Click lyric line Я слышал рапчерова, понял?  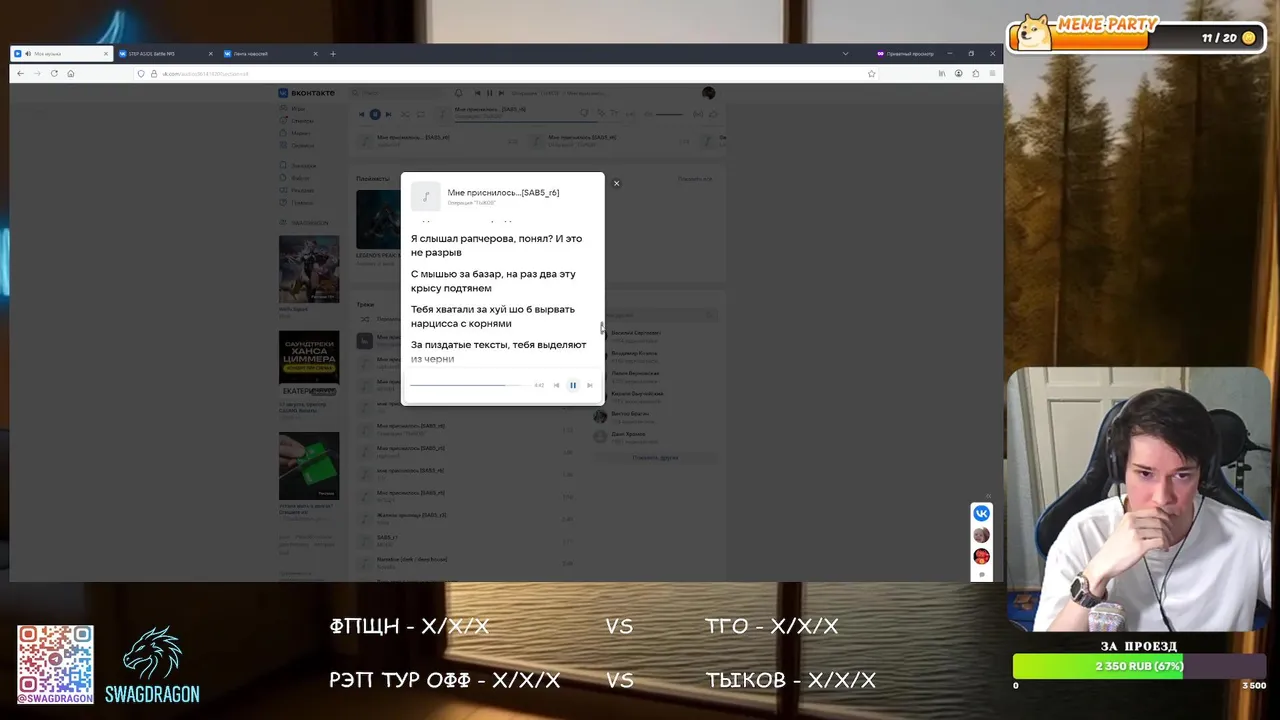point(496,245)
